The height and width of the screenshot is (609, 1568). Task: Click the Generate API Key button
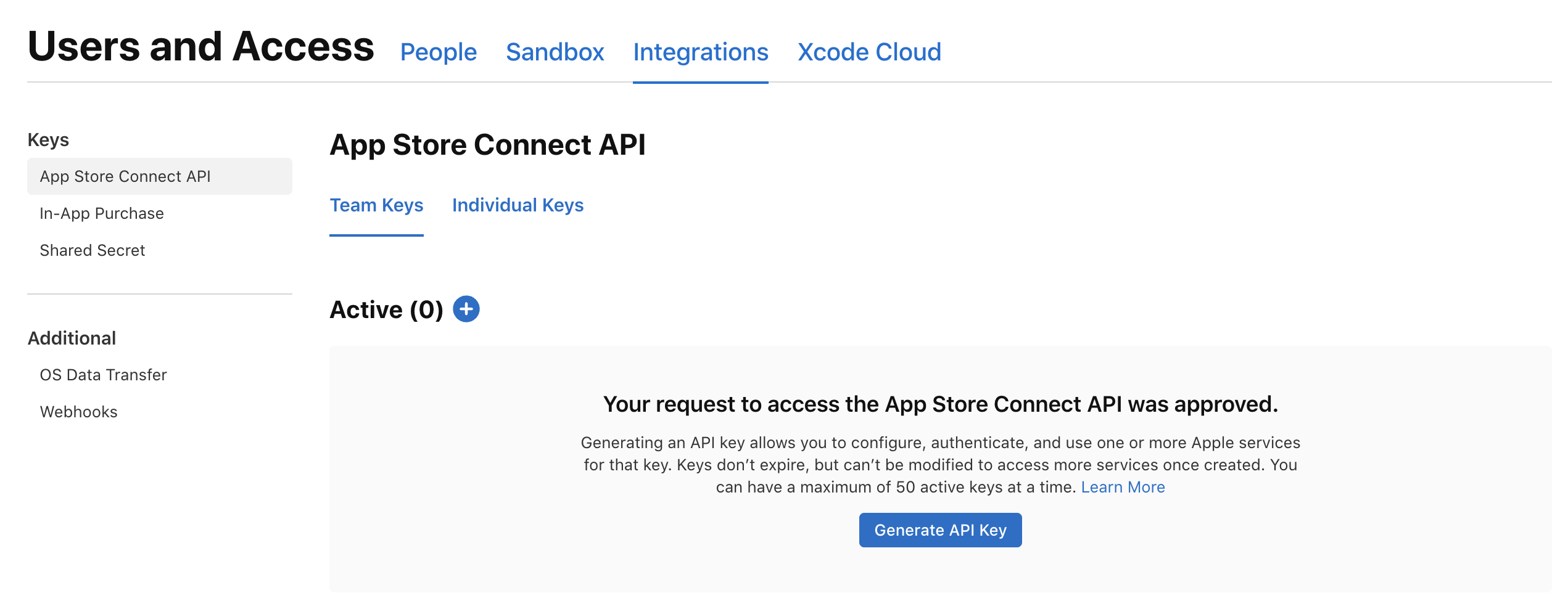(x=941, y=530)
